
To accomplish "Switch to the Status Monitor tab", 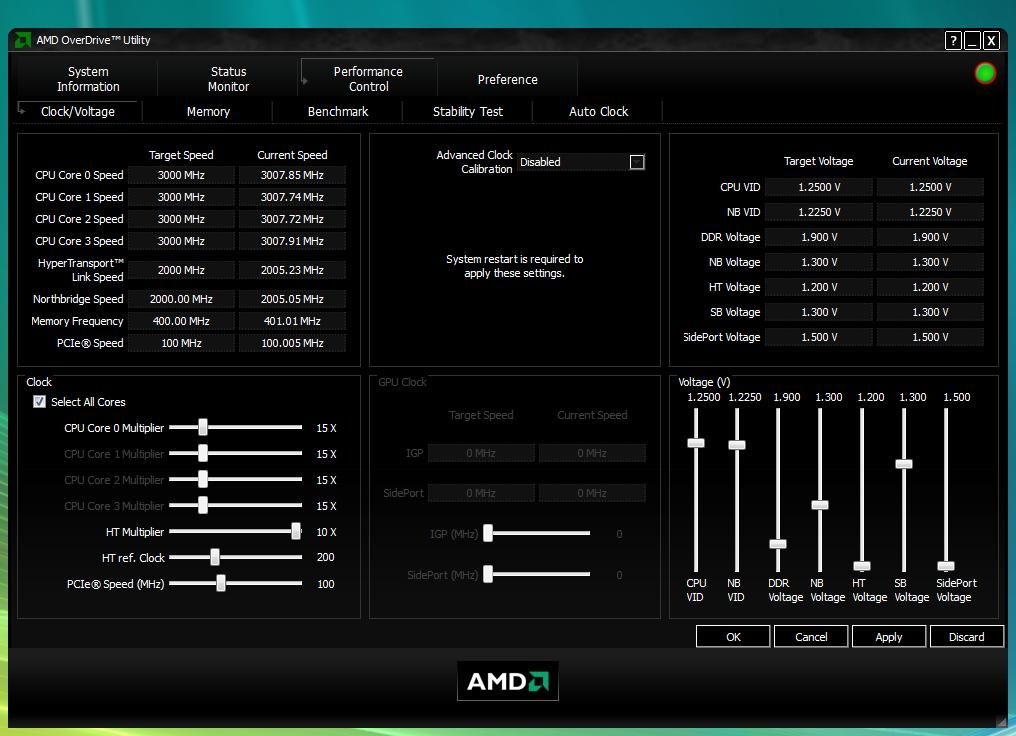I will (228, 78).
